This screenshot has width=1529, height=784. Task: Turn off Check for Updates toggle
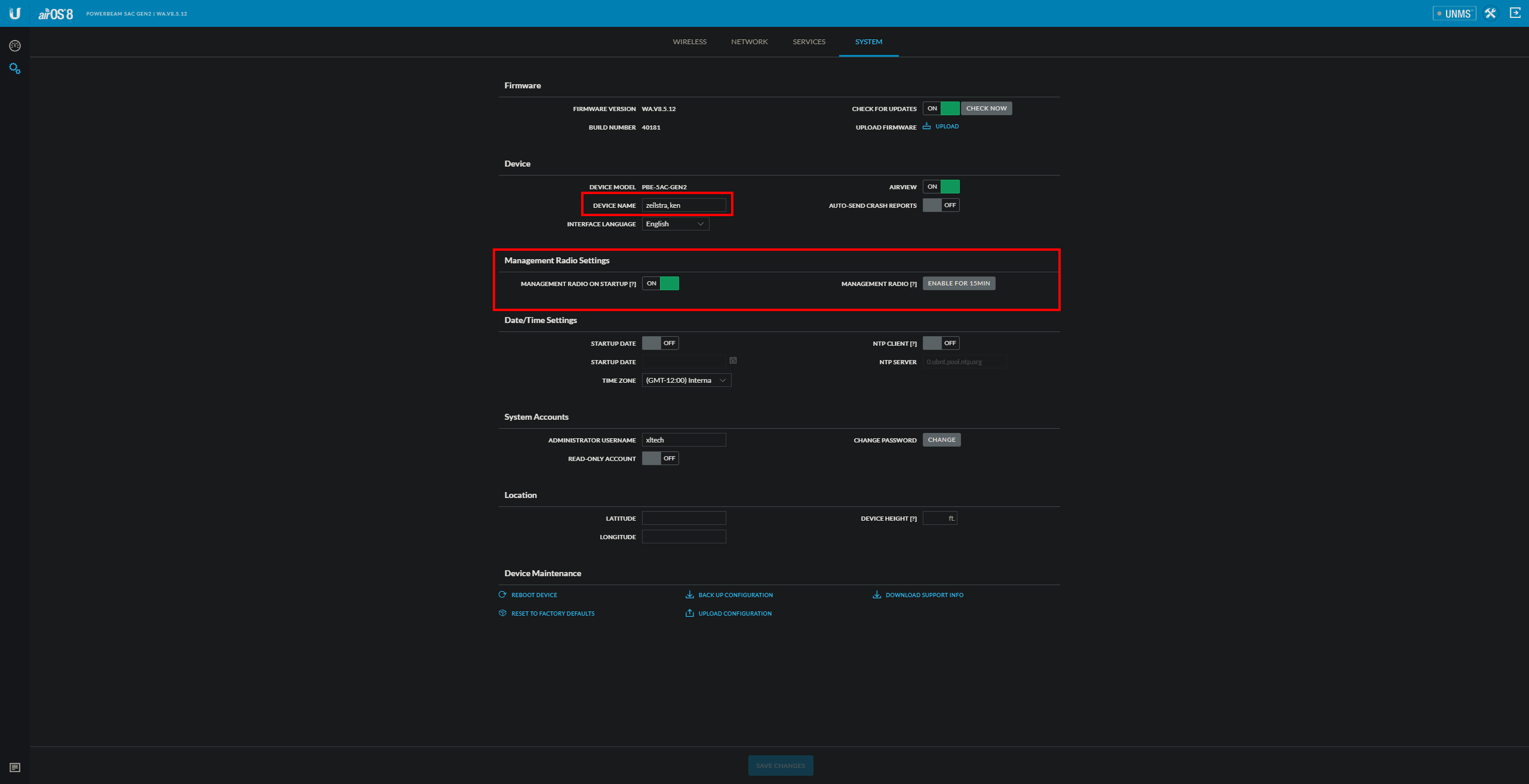pyautogui.click(x=941, y=109)
